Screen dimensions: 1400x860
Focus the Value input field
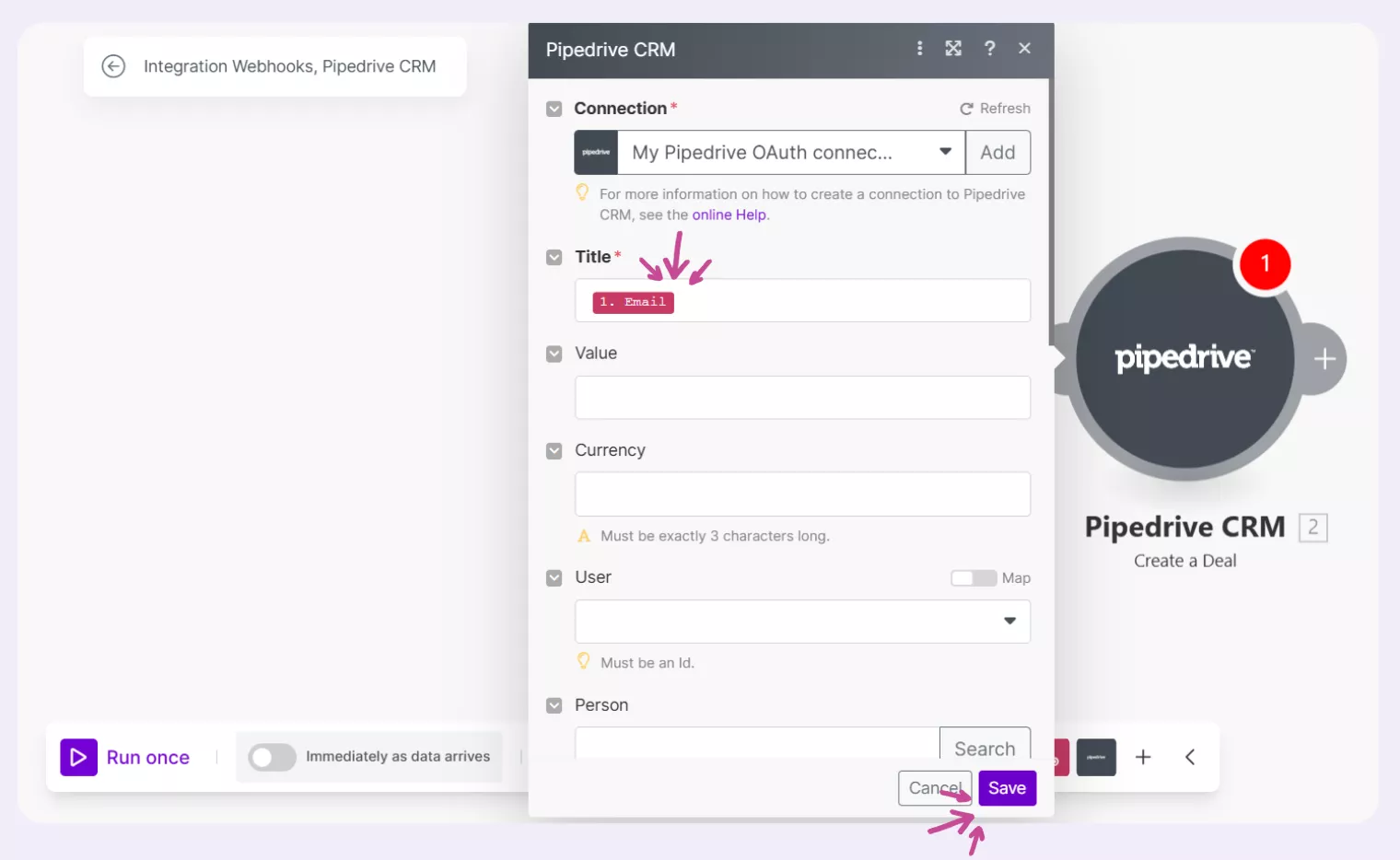click(x=802, y=398)
